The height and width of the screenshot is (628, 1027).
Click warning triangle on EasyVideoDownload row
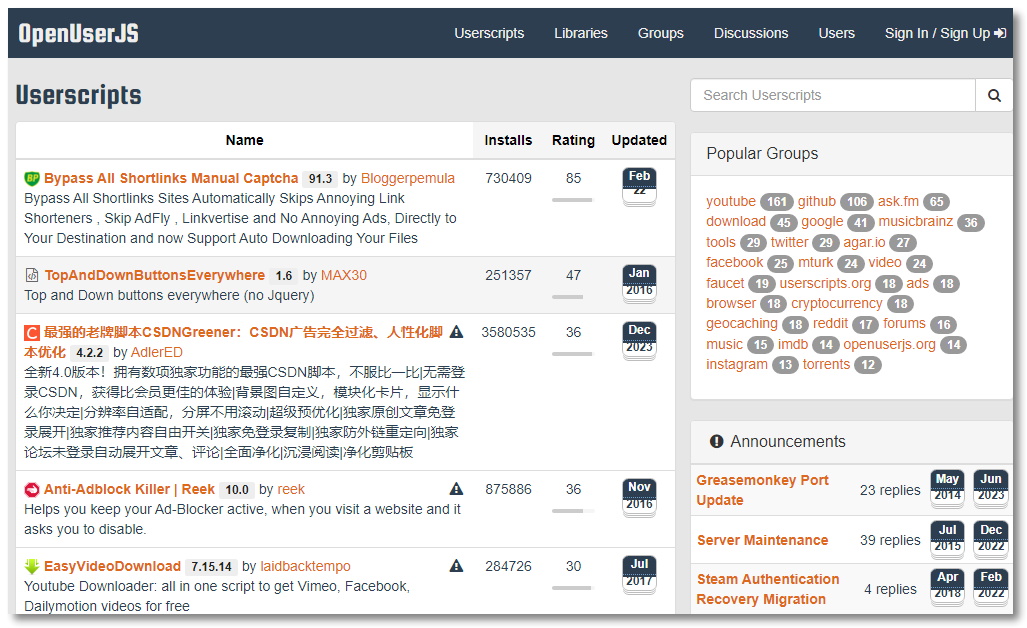coord(457,566)
